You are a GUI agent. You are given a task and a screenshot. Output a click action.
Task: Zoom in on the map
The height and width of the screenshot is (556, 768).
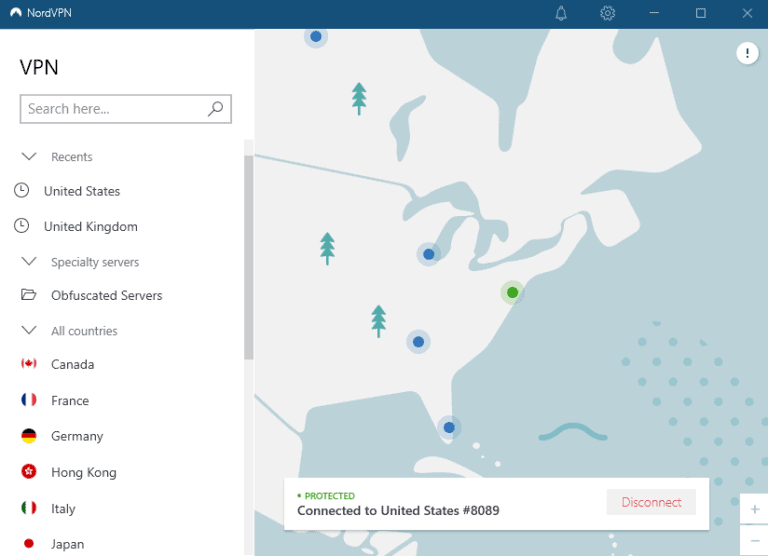(754, 510)
